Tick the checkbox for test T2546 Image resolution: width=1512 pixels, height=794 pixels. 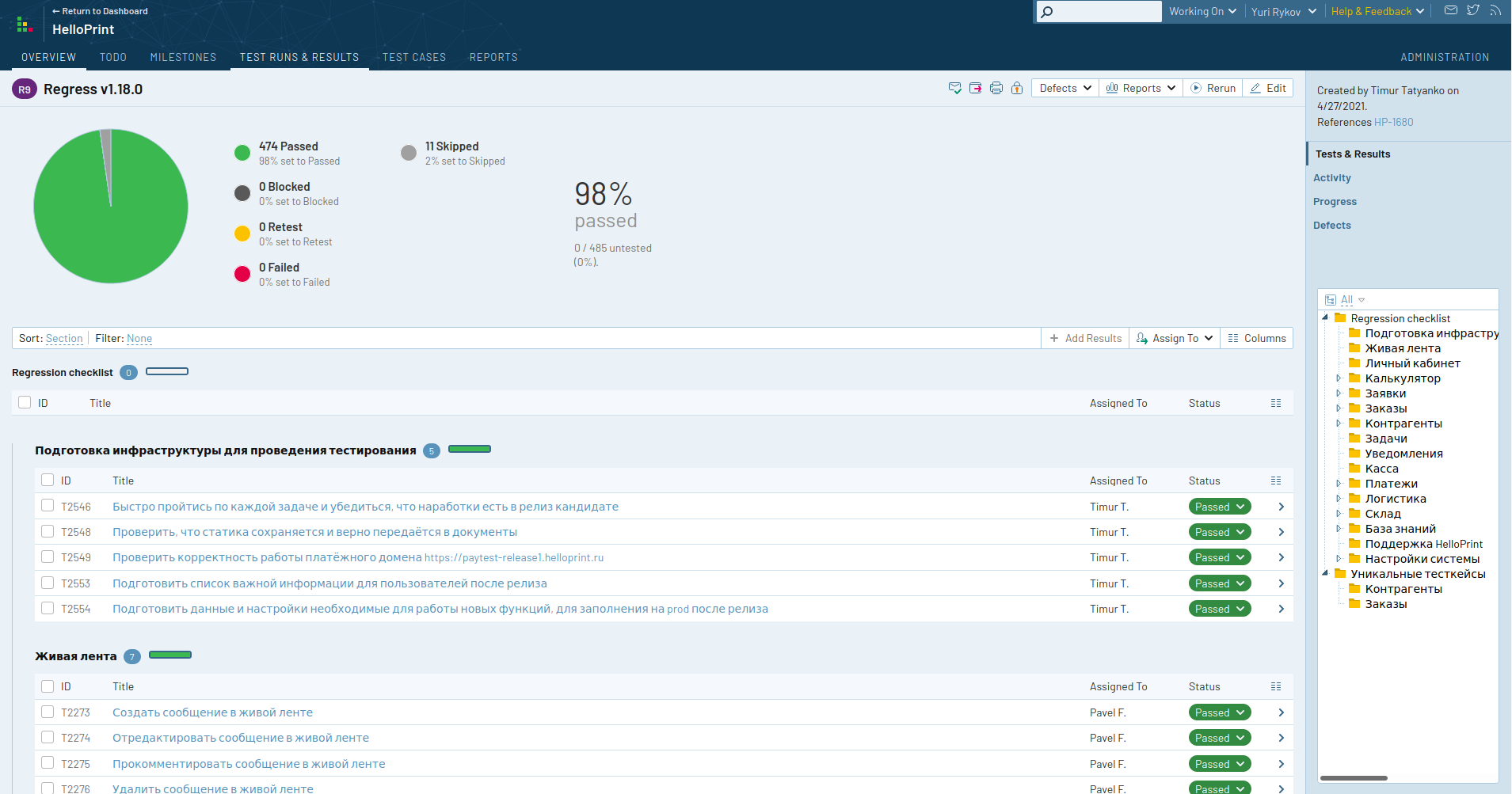[x=48, y=505]
